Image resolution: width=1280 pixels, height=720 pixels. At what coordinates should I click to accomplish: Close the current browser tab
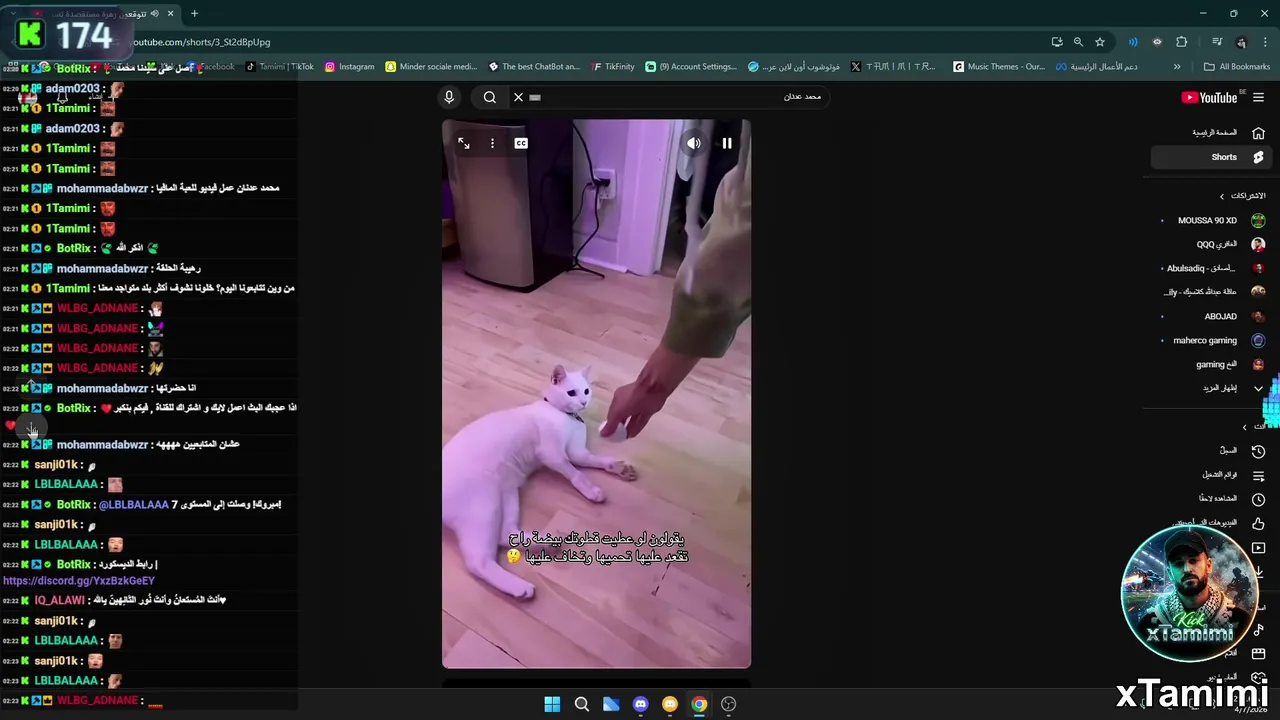(x=170, y=14)
